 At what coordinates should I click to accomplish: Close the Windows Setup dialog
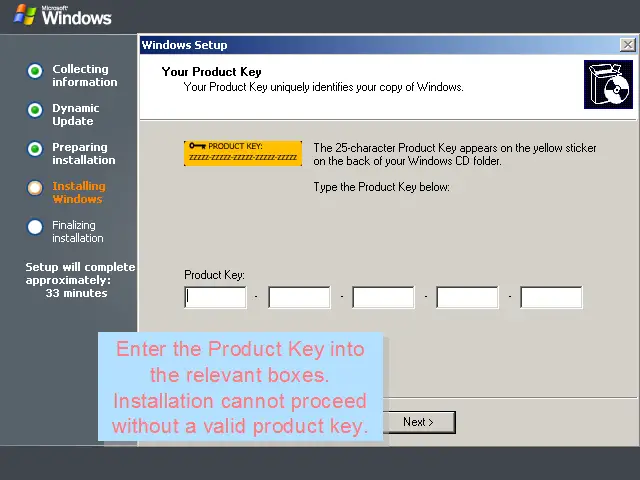point(627,45)
